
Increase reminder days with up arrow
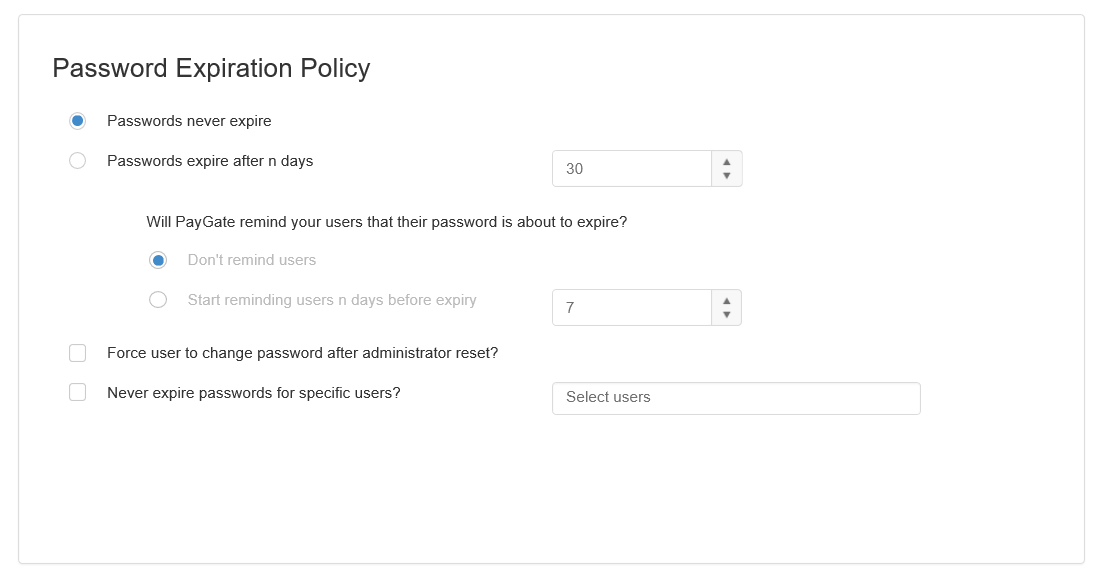pyautogui.click(x=726, y=301)
